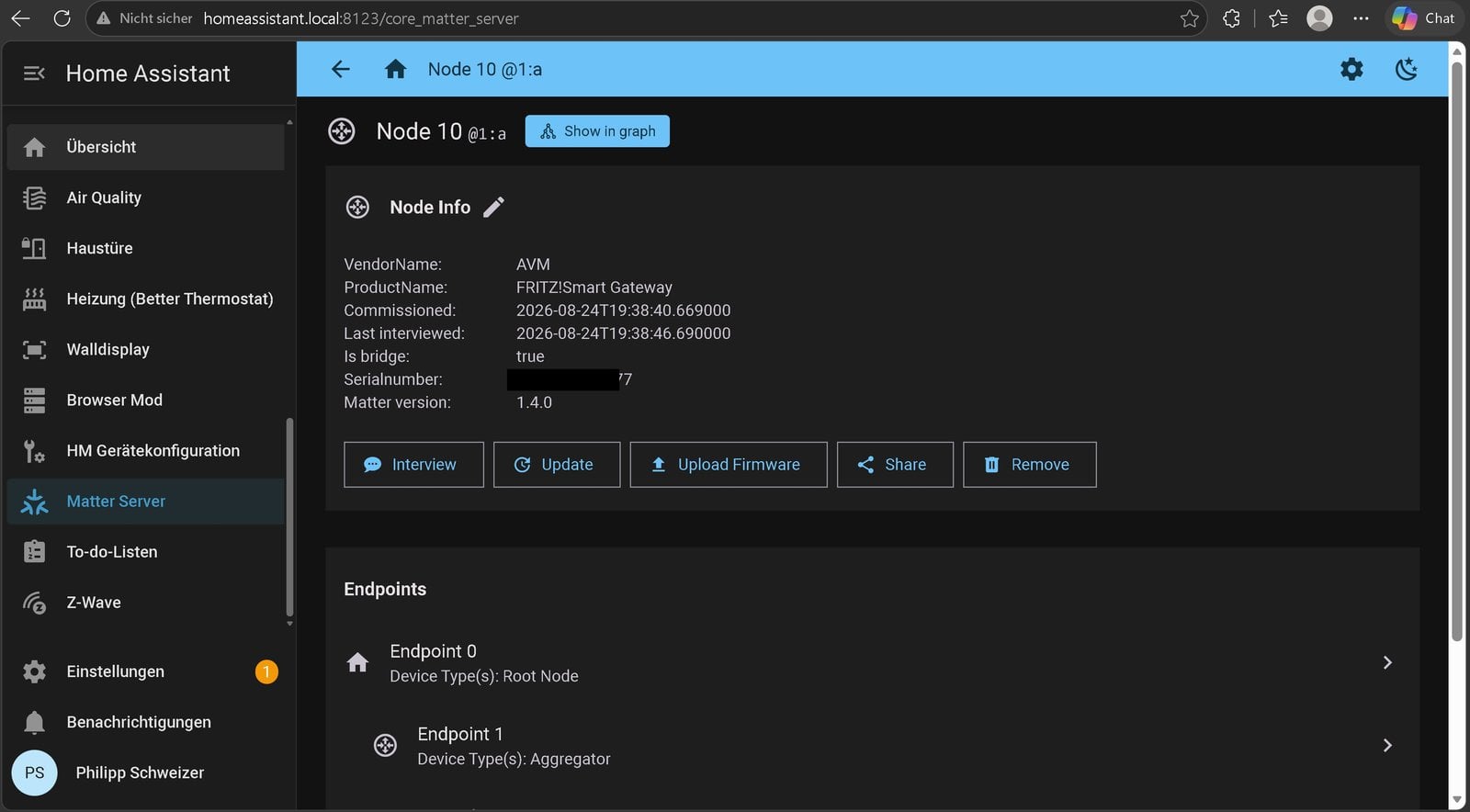The image size is (1470, 812).
Task: Click the Haustüre door icon
Action: (x=34, y=248)
